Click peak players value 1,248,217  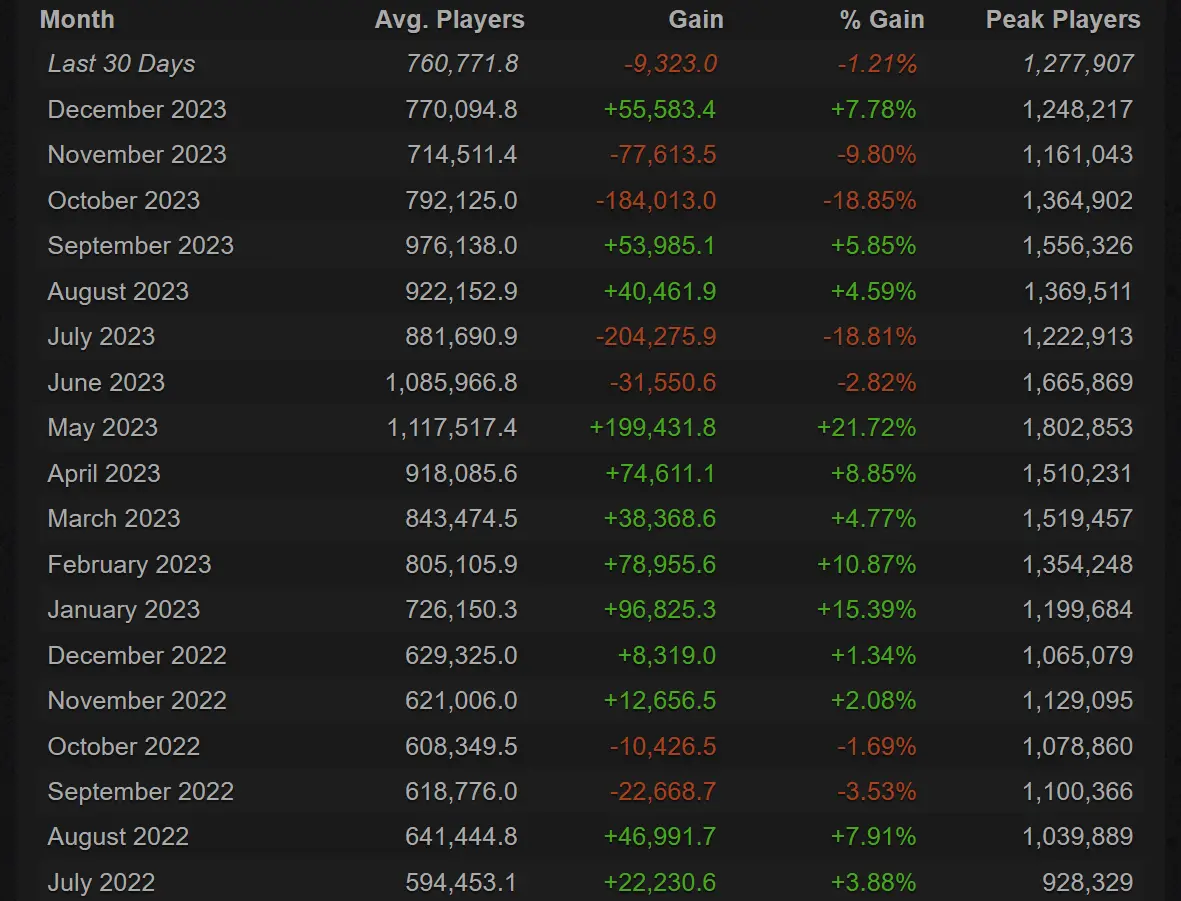pos(1077,110)
